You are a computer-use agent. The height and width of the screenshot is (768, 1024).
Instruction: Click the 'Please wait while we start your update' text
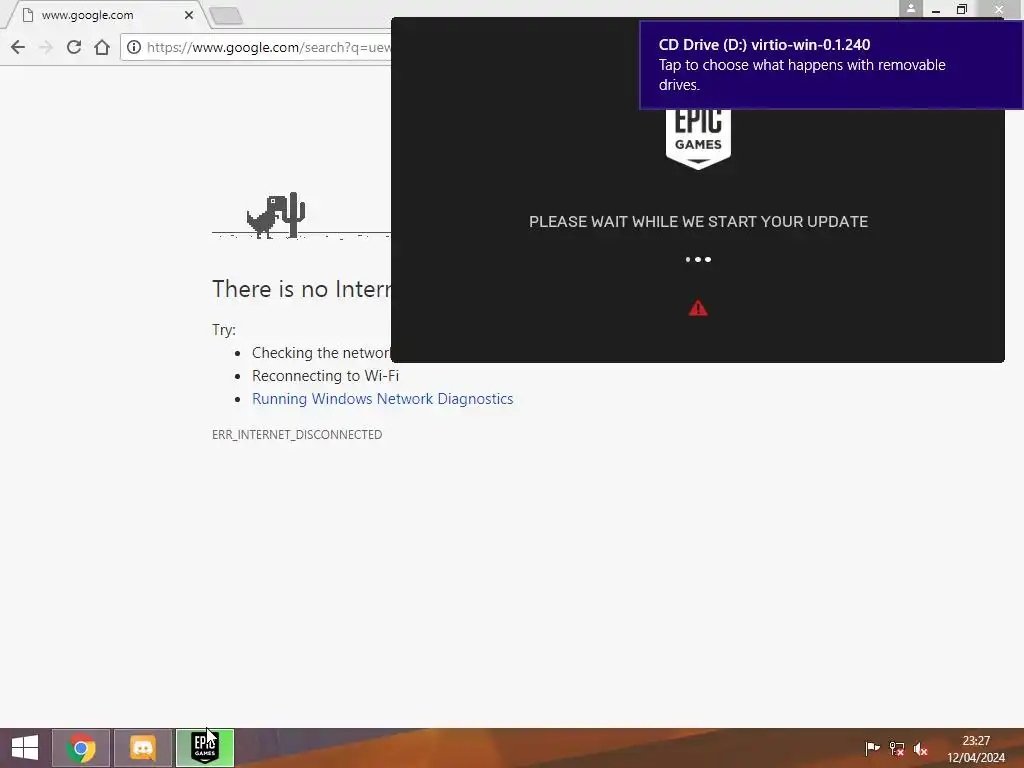click(x=698, y=221)
